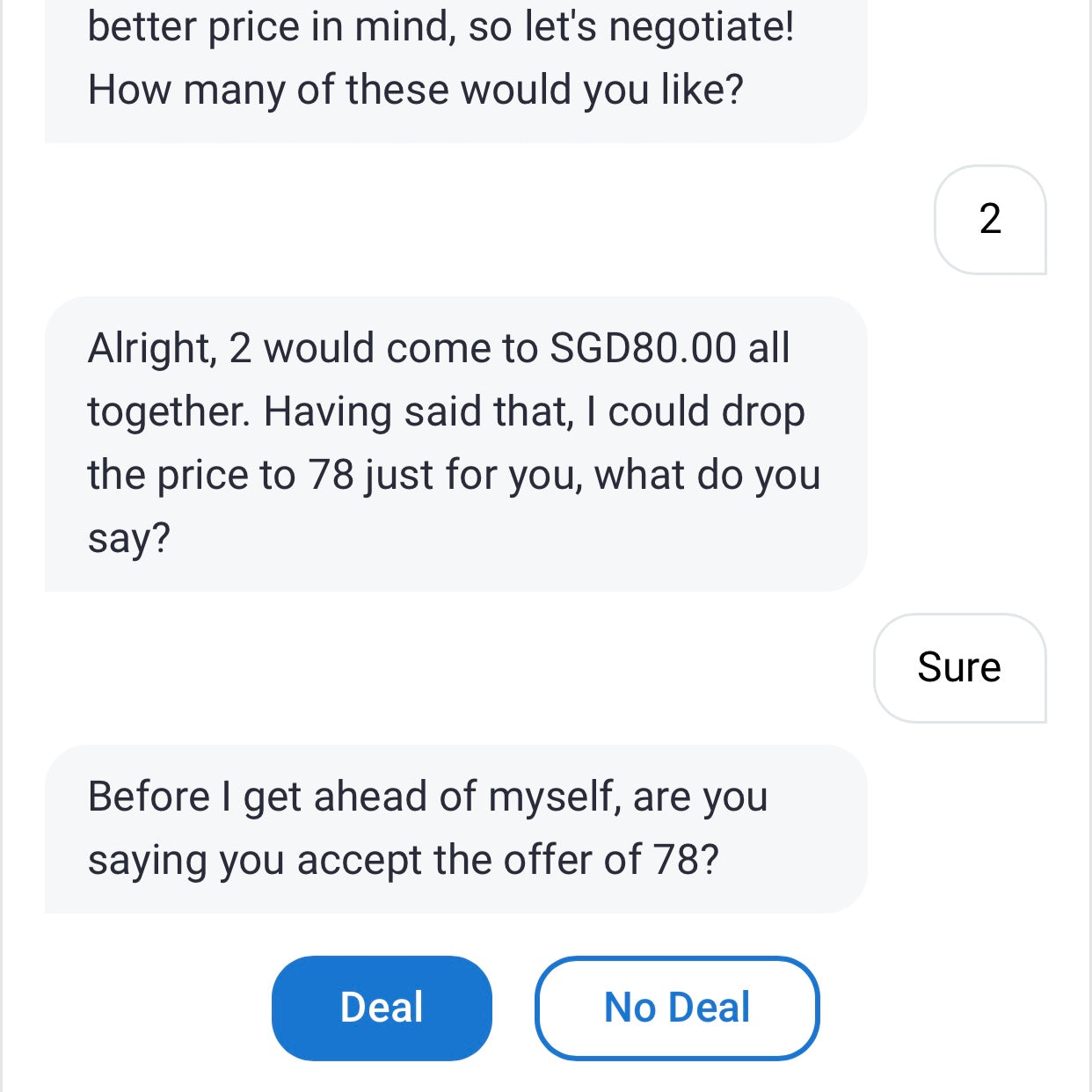The height and width of the screenshot is (1092, 1092).
Task: Select the word "say?" ending the offer
Action: coord(128,538)
